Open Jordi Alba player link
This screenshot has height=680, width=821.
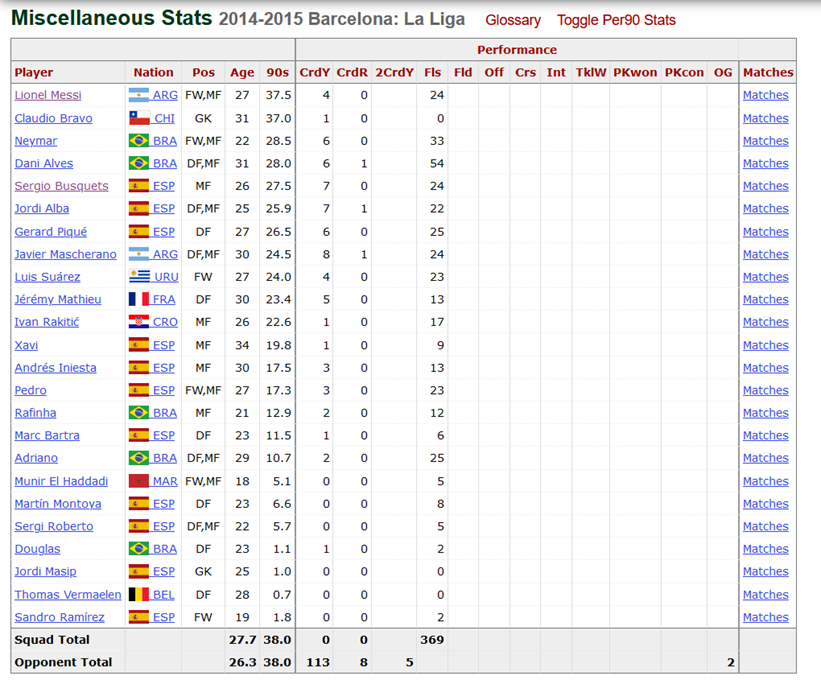coord(42,208)
